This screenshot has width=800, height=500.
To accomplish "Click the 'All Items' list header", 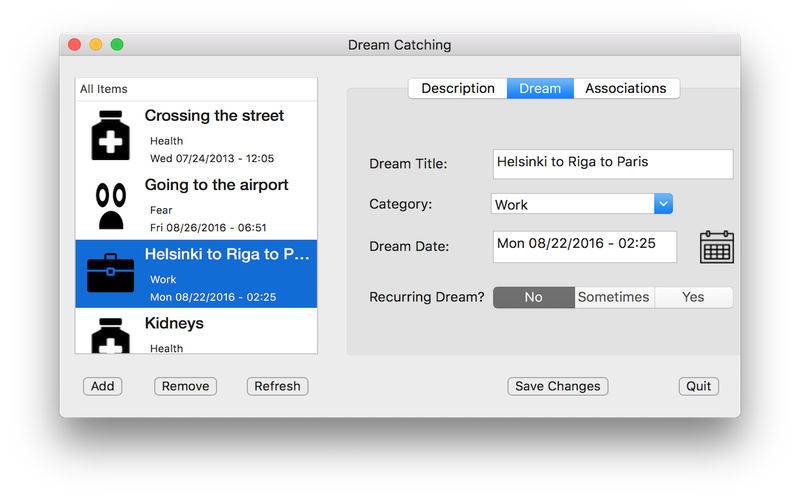I will [104, 89].
